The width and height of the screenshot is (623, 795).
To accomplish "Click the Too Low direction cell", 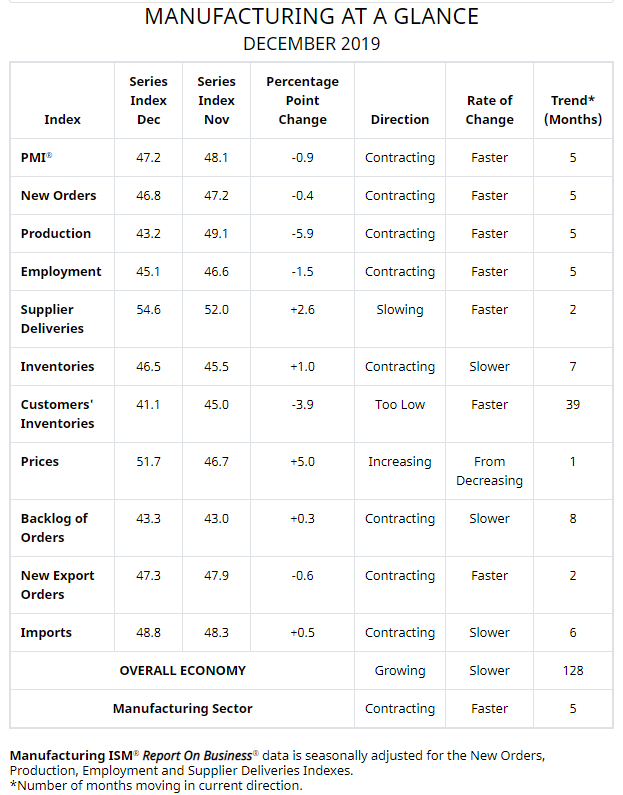I will click(x=400, y=405).
